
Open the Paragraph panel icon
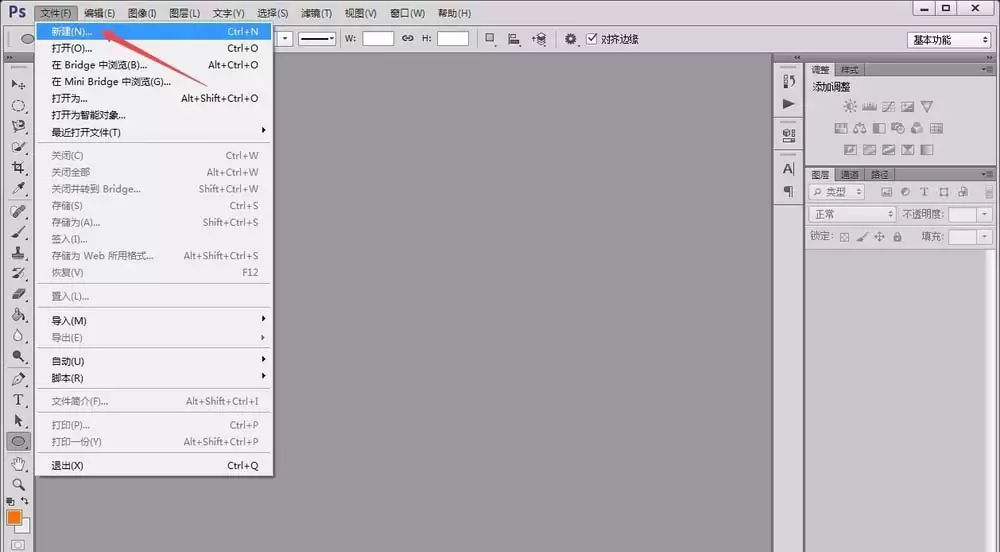point(789,191)
